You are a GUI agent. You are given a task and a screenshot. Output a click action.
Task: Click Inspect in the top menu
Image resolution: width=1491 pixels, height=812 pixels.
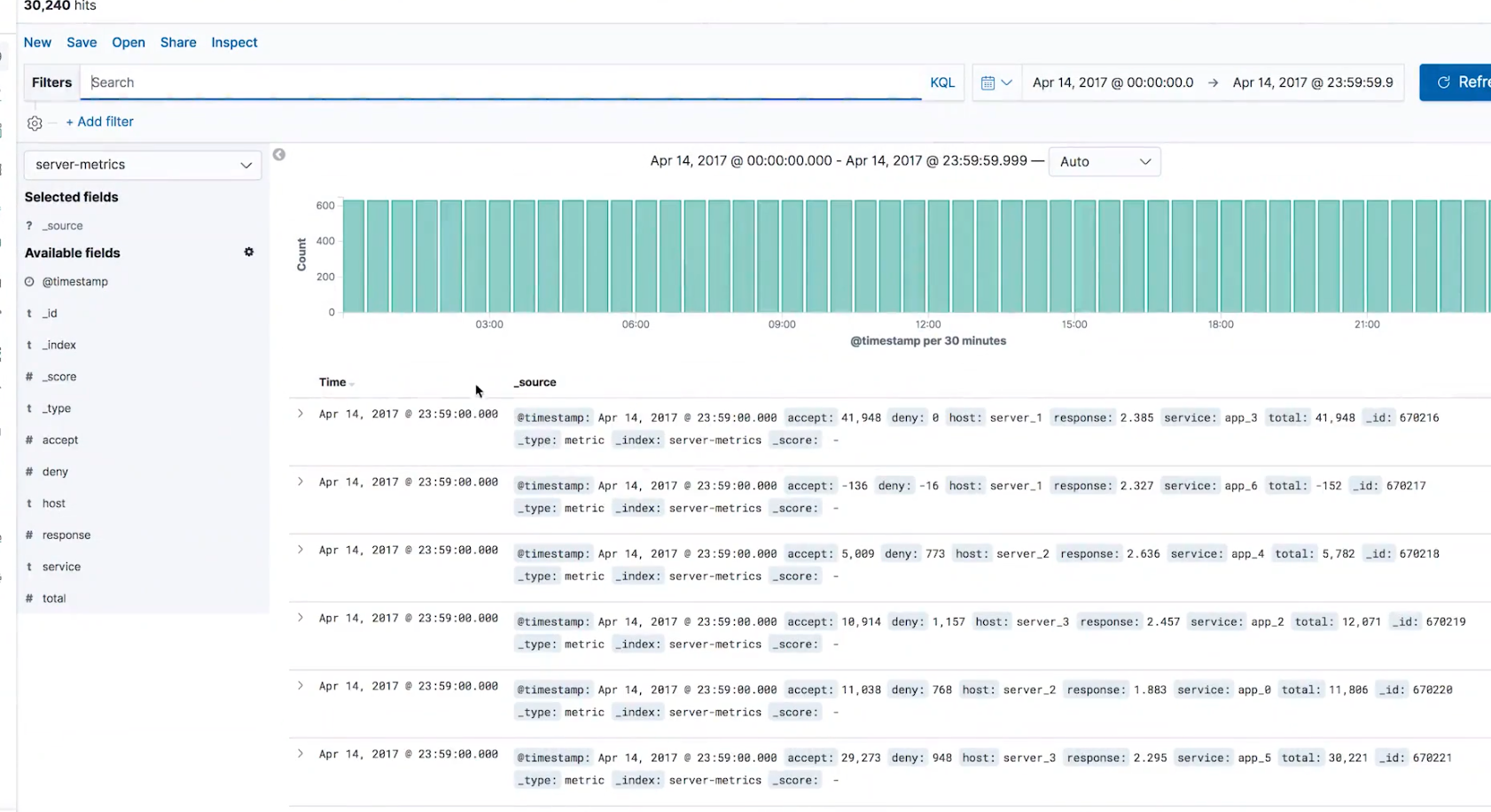pos(234,43)
